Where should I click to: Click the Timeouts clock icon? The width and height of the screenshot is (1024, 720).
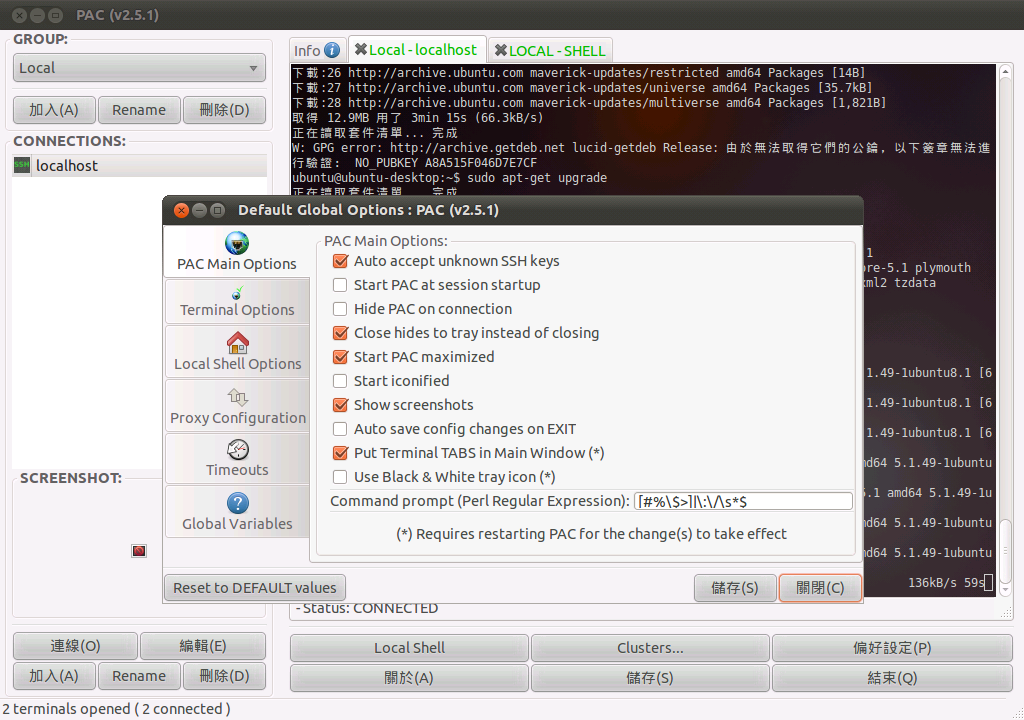click(238, 450)
